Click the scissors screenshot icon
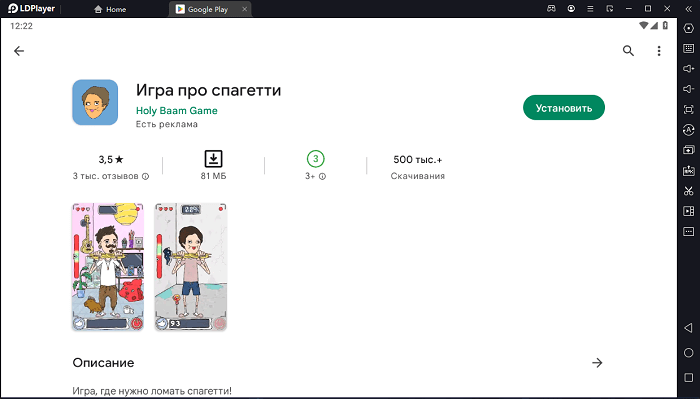The image size is (700, 399). pos(688,191)
